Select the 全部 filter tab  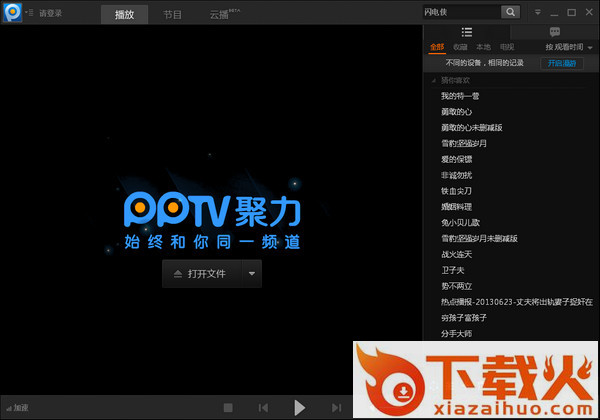(x=437, y=47)
